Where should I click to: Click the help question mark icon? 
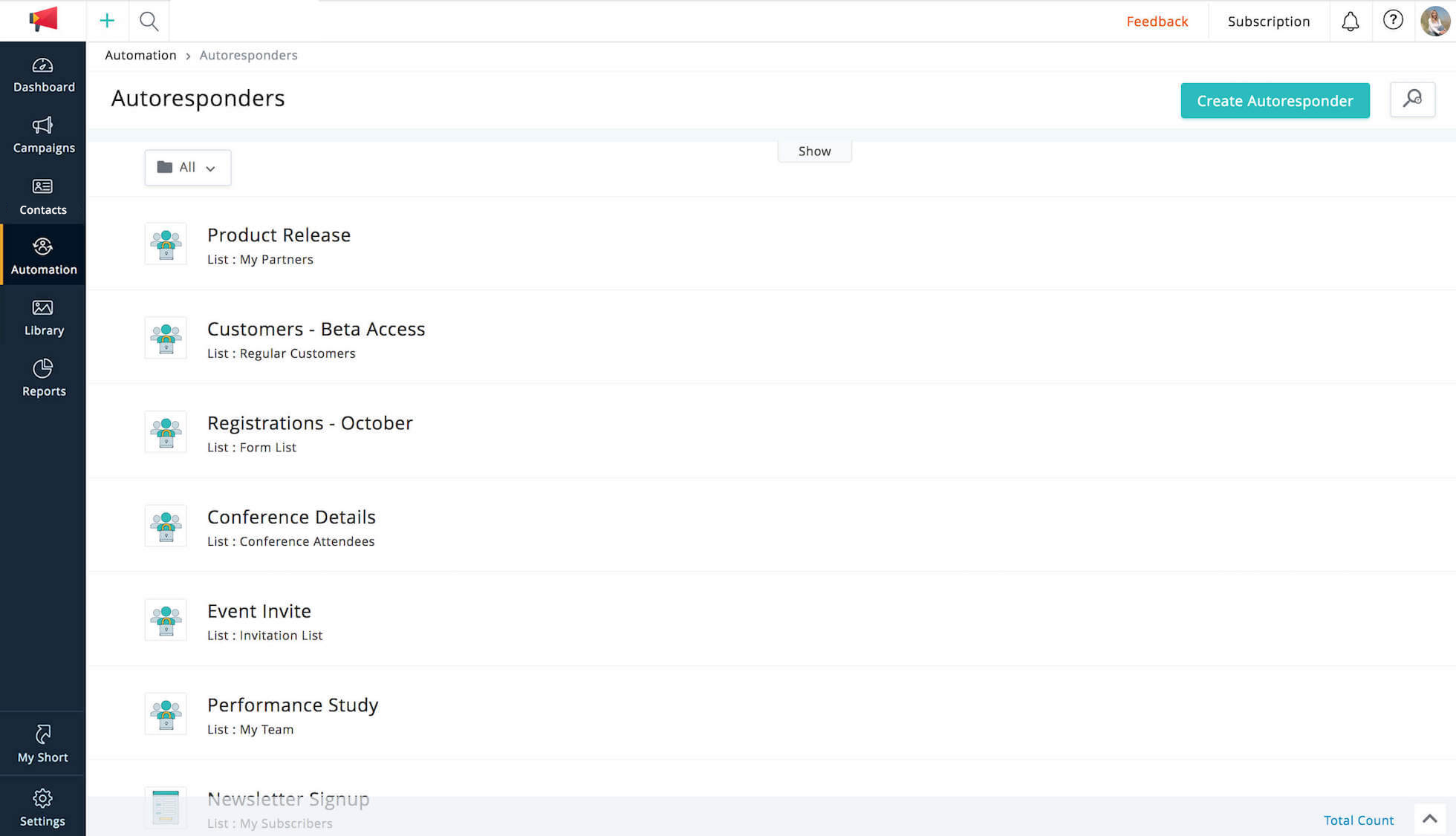1393,20
